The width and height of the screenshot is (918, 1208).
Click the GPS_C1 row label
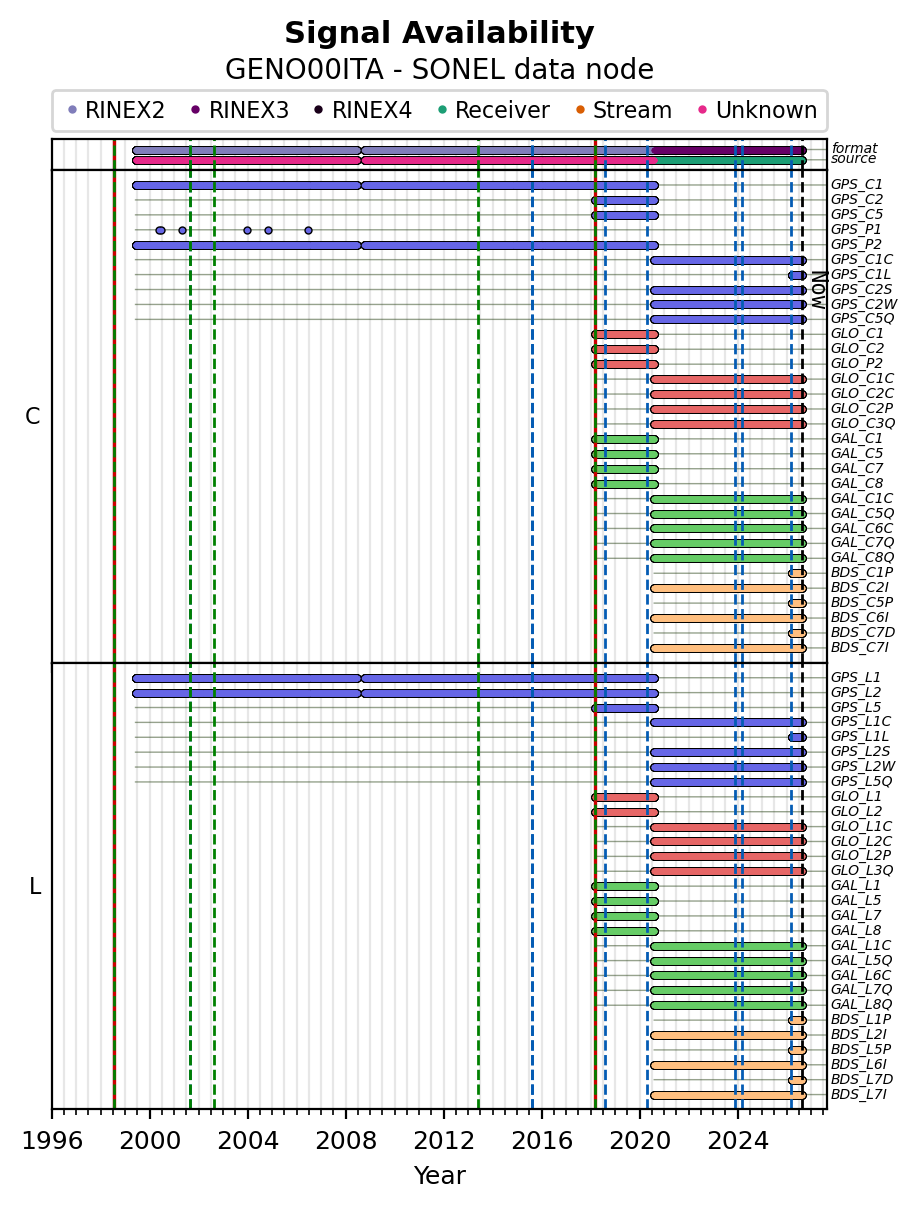point(857,185)
